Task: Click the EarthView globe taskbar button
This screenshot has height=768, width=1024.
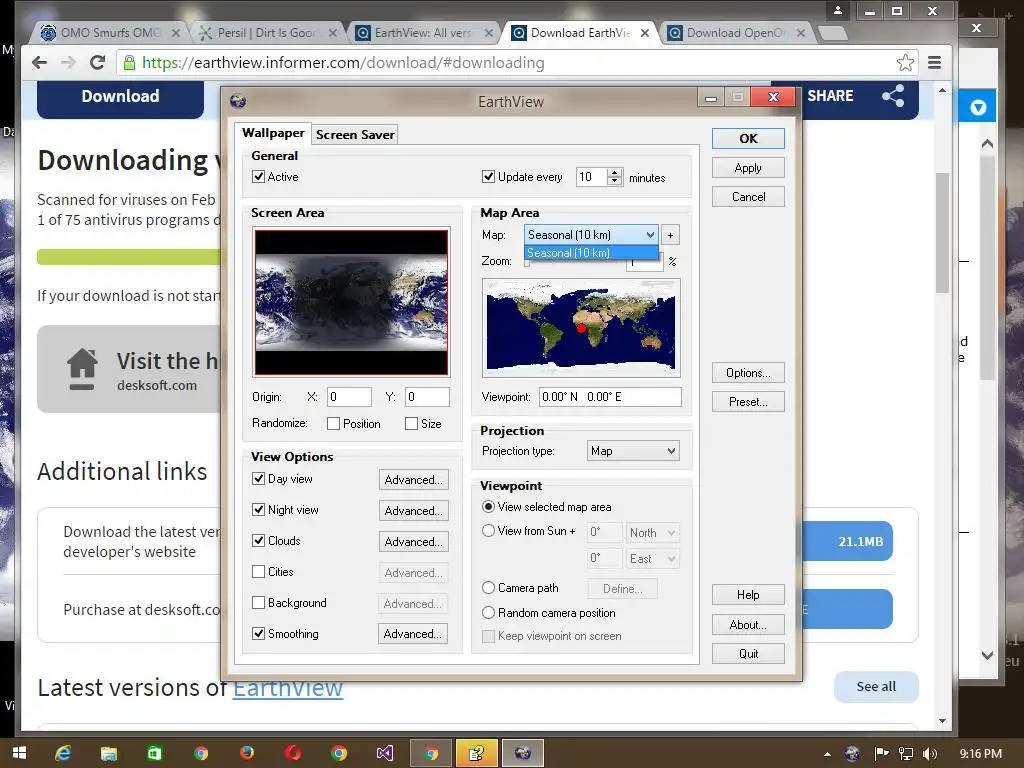Action: coord(522,754)
